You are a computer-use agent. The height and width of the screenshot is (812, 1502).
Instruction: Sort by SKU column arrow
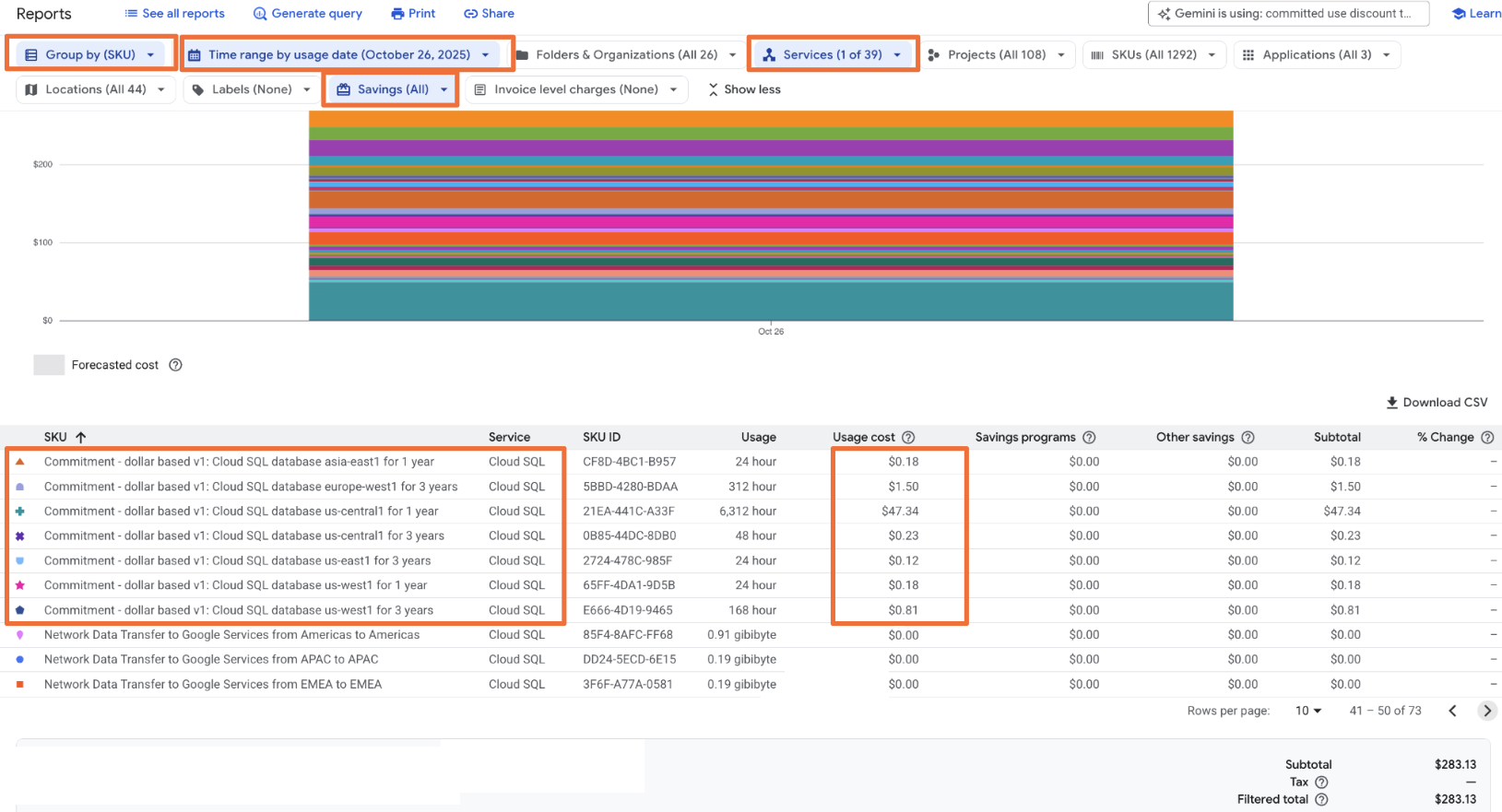81,438
